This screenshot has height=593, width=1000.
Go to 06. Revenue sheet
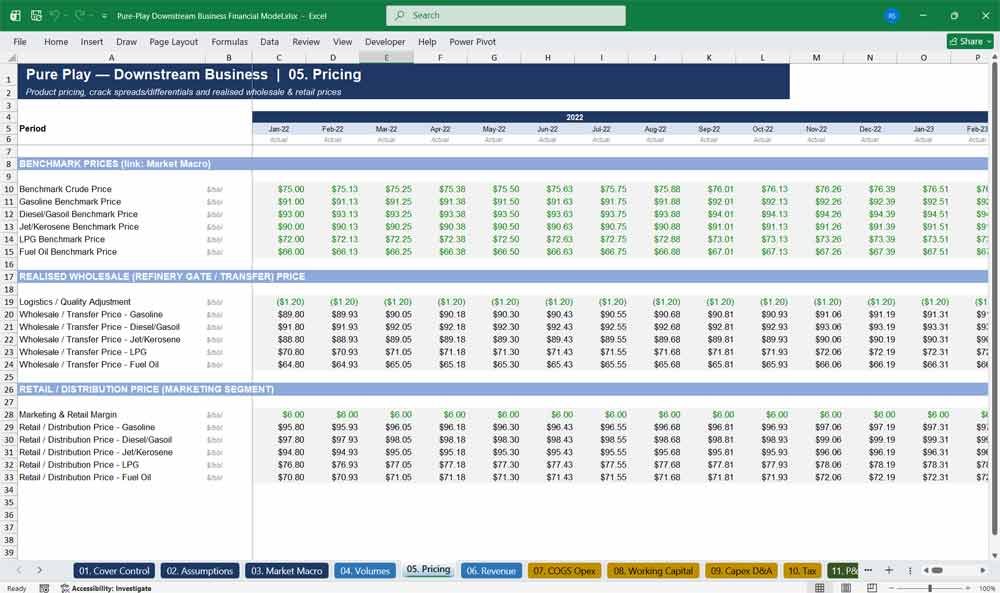coord(491,571)
